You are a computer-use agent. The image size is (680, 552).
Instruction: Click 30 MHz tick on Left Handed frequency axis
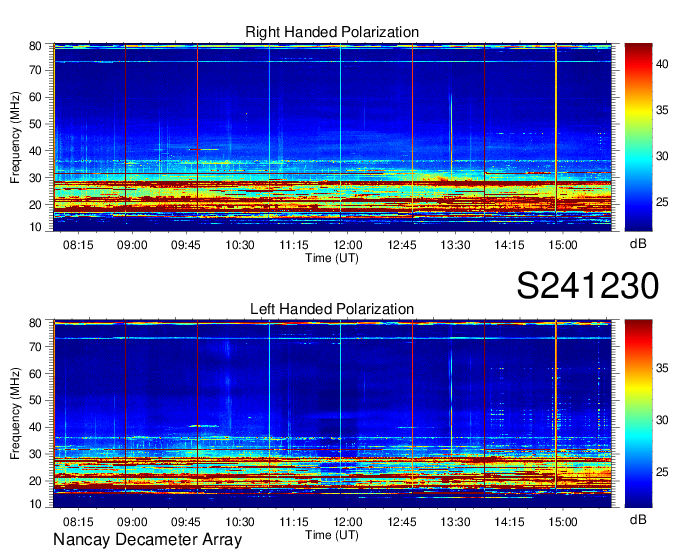[x=36, y=454]
